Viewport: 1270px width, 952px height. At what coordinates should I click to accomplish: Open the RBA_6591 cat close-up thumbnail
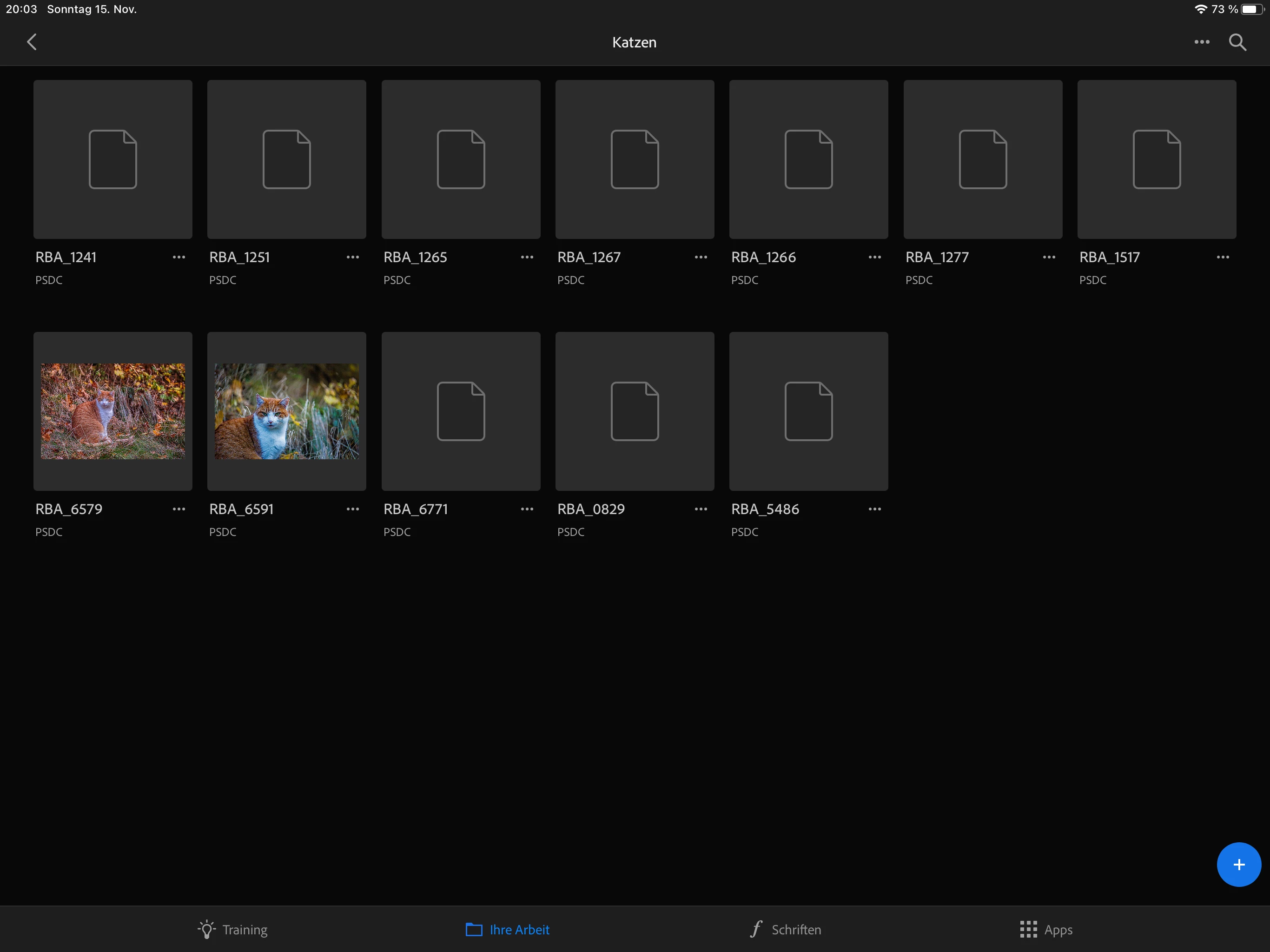point(286,411)
